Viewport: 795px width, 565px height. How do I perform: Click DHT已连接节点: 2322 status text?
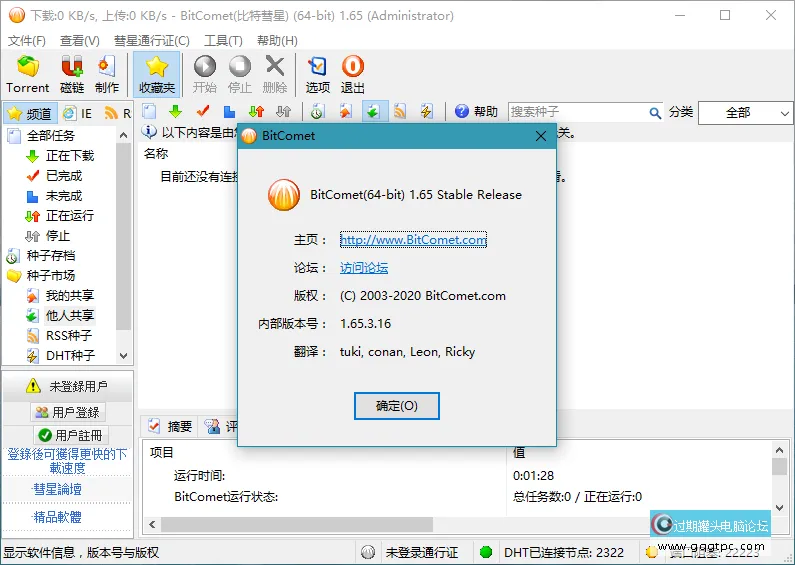click(564, 552)
